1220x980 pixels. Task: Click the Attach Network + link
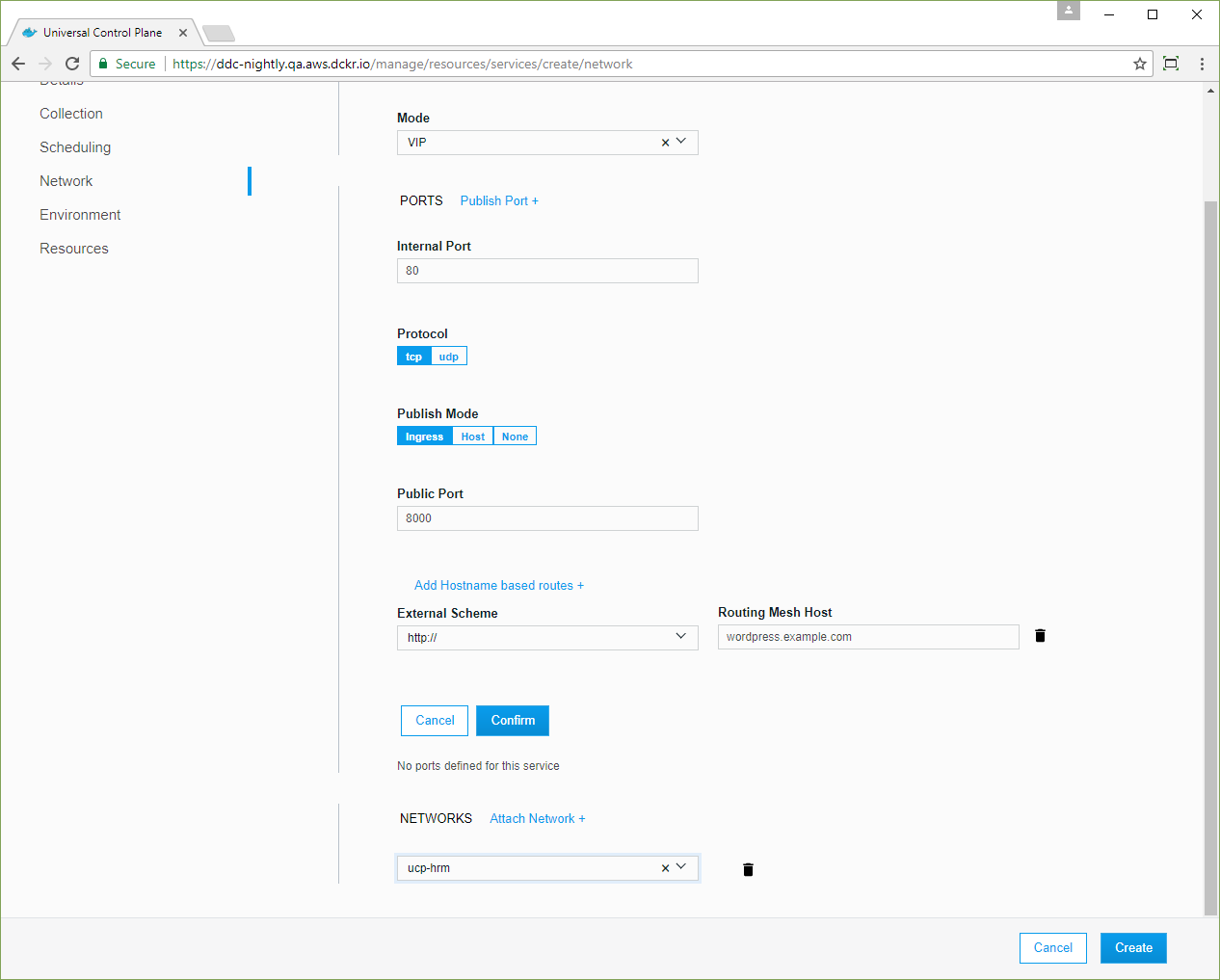pyautogui.click(x=537, y=818)
